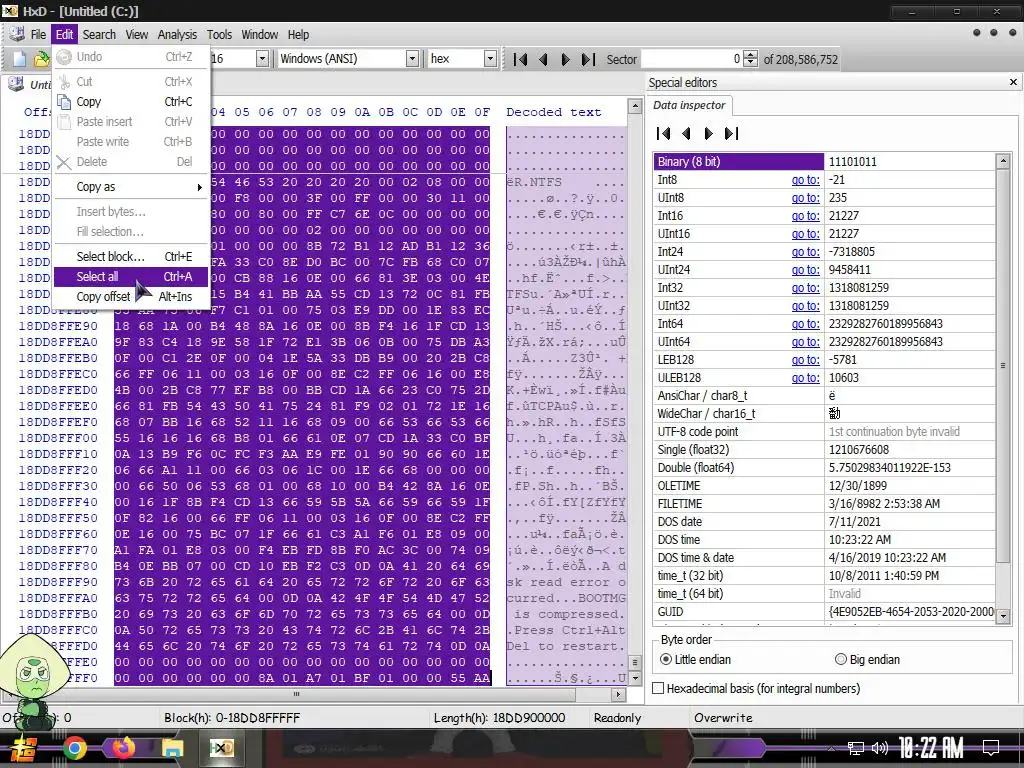Click 'go to:' link for Int32
The width and height of the screenshot is (1024, 768).
tap(805, 288)
